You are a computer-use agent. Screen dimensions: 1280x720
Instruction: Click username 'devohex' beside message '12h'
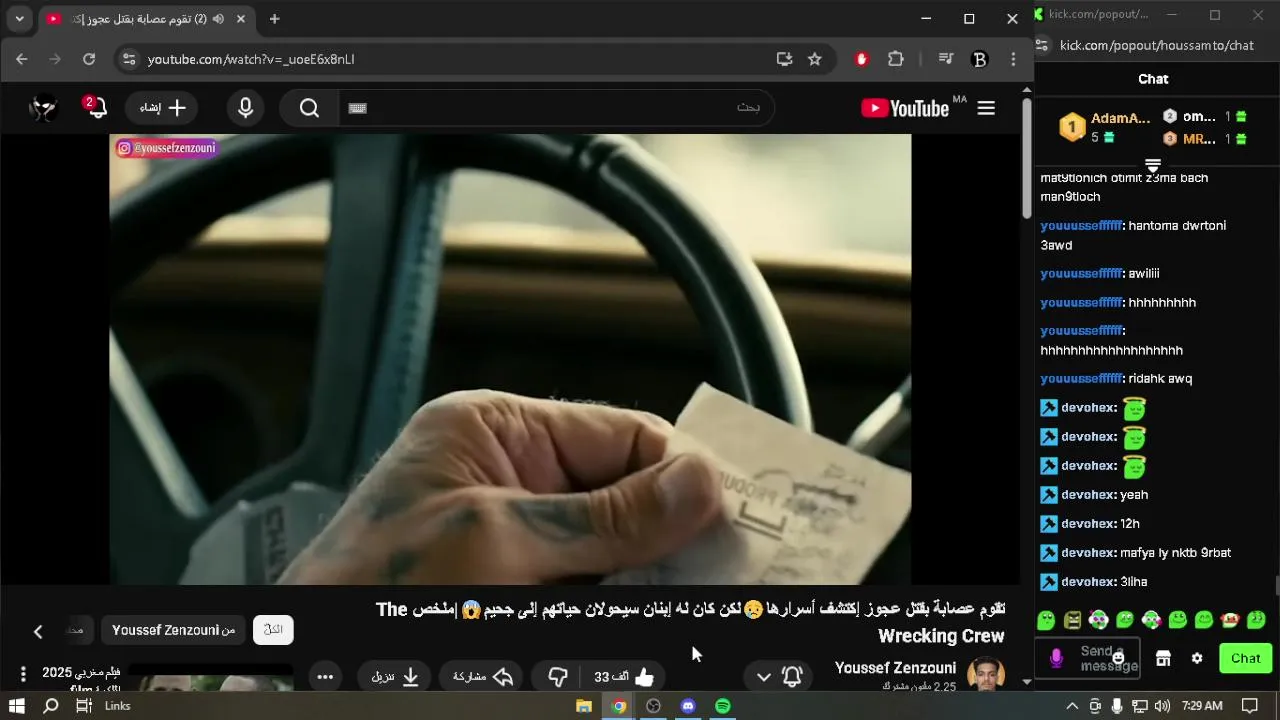[1088, 523]
